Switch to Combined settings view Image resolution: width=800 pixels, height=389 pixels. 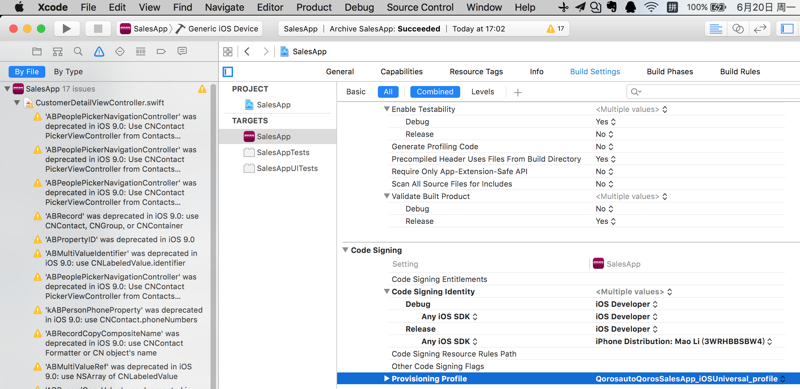(435, 92)
